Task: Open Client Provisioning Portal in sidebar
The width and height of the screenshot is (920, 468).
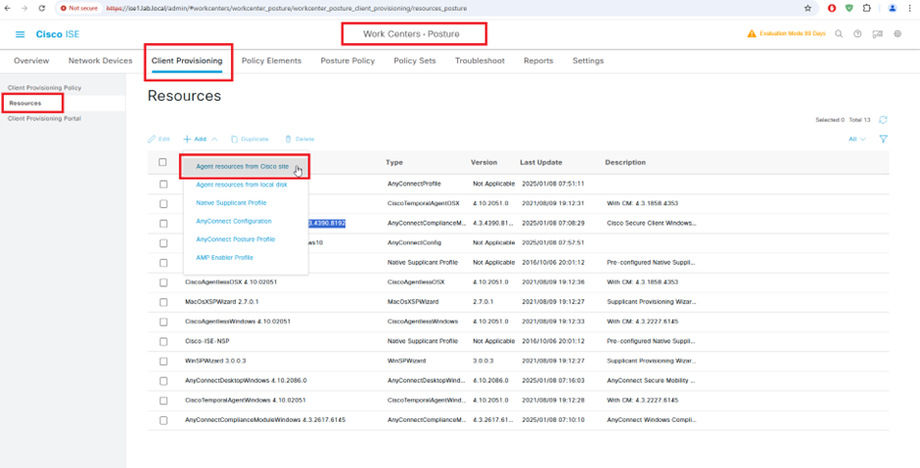Action: pyautogui.click(x=43, y=118)
